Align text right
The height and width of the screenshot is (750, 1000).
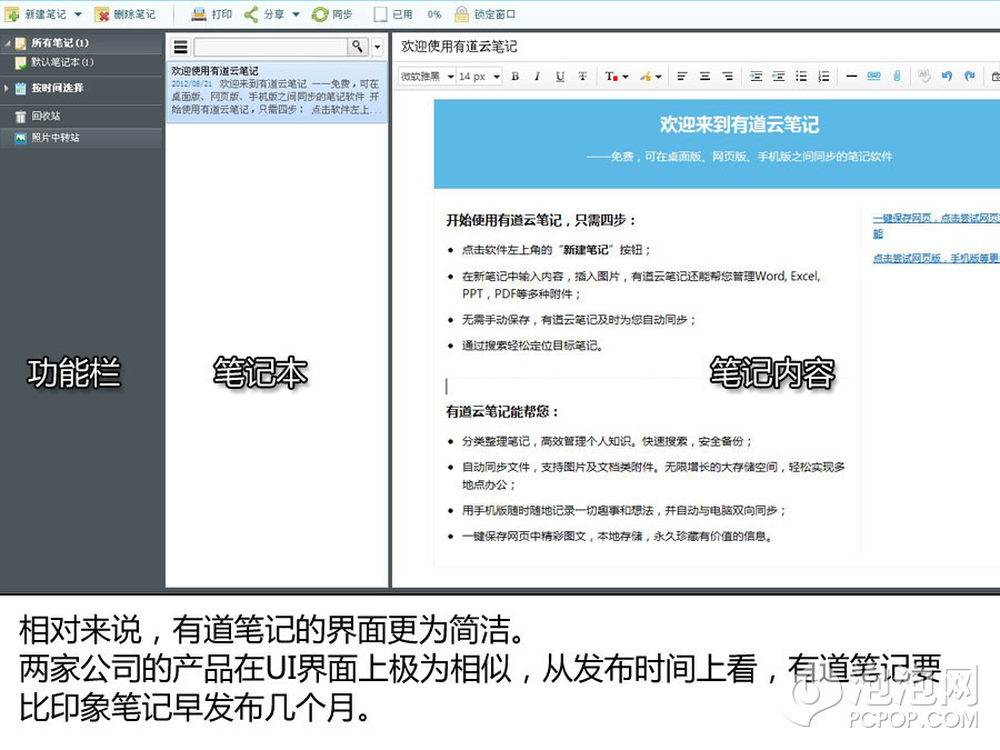(728, 77)
